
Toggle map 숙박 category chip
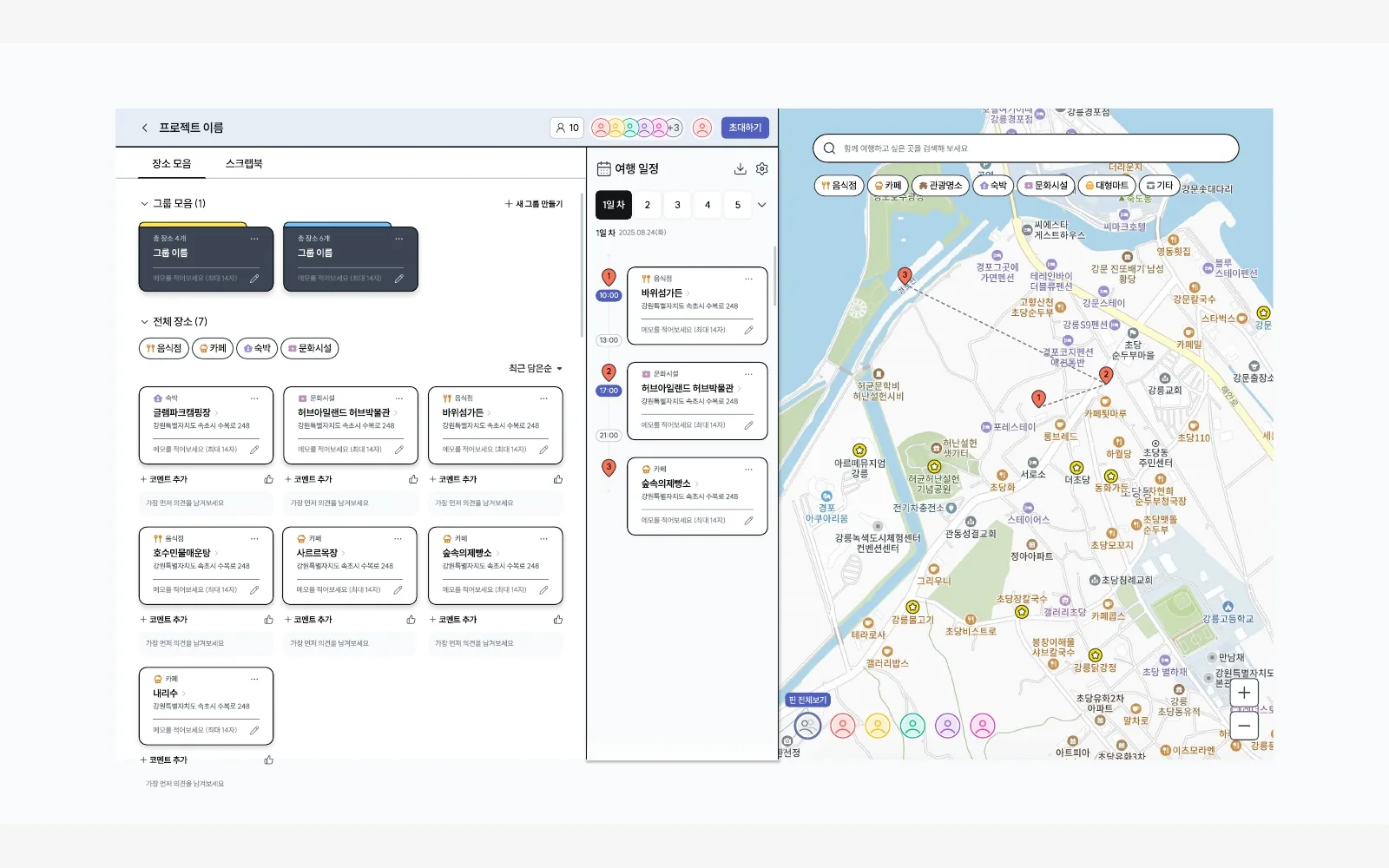993,185
